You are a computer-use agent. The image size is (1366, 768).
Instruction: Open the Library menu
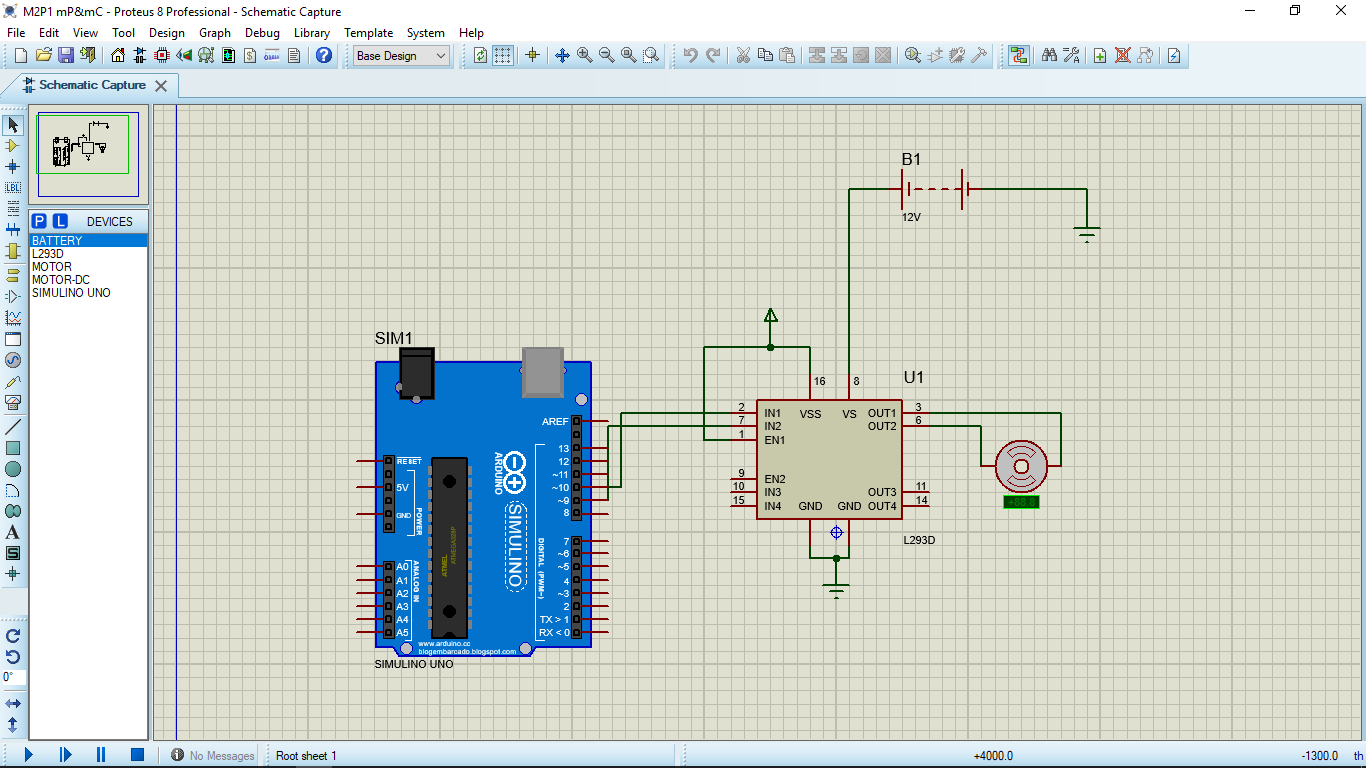(312, 33)
